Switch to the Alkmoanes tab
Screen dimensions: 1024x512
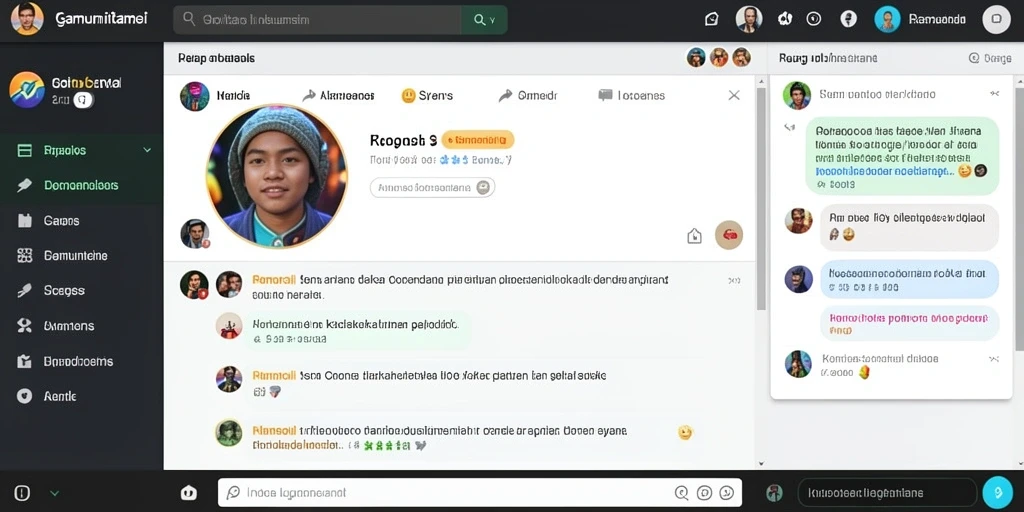338,96
